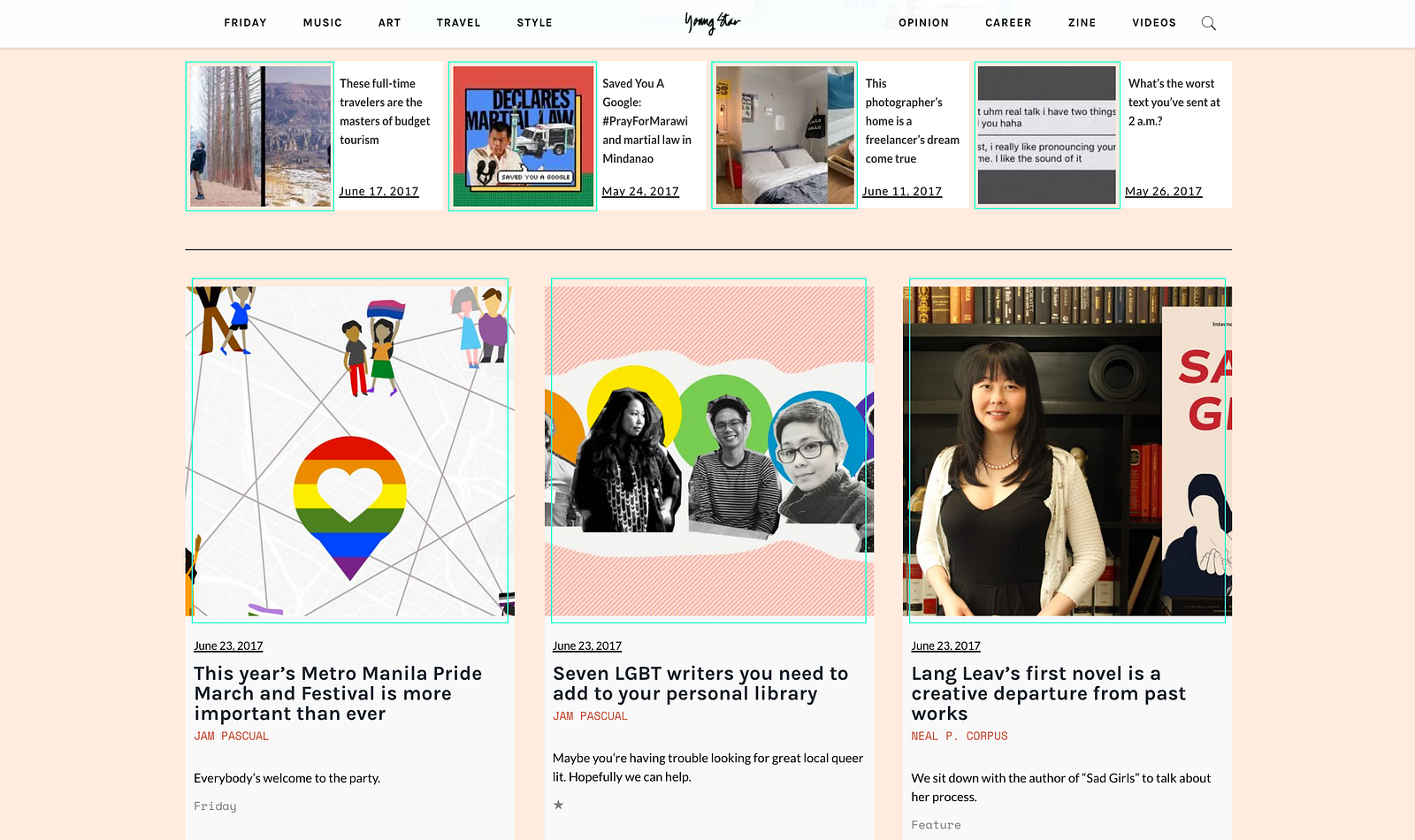1415x840 pixels.
Task: Open the Metro Manila Pride March headline
Action: 338,693
